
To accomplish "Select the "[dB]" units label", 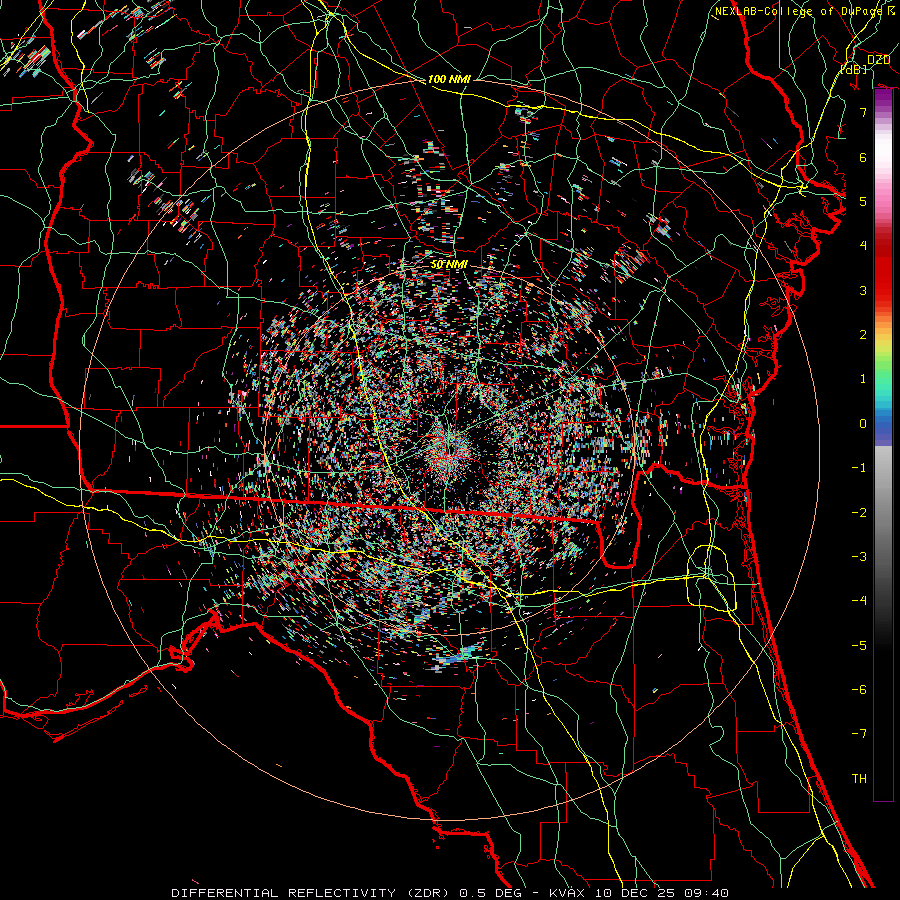I will (x=854, y=69).
